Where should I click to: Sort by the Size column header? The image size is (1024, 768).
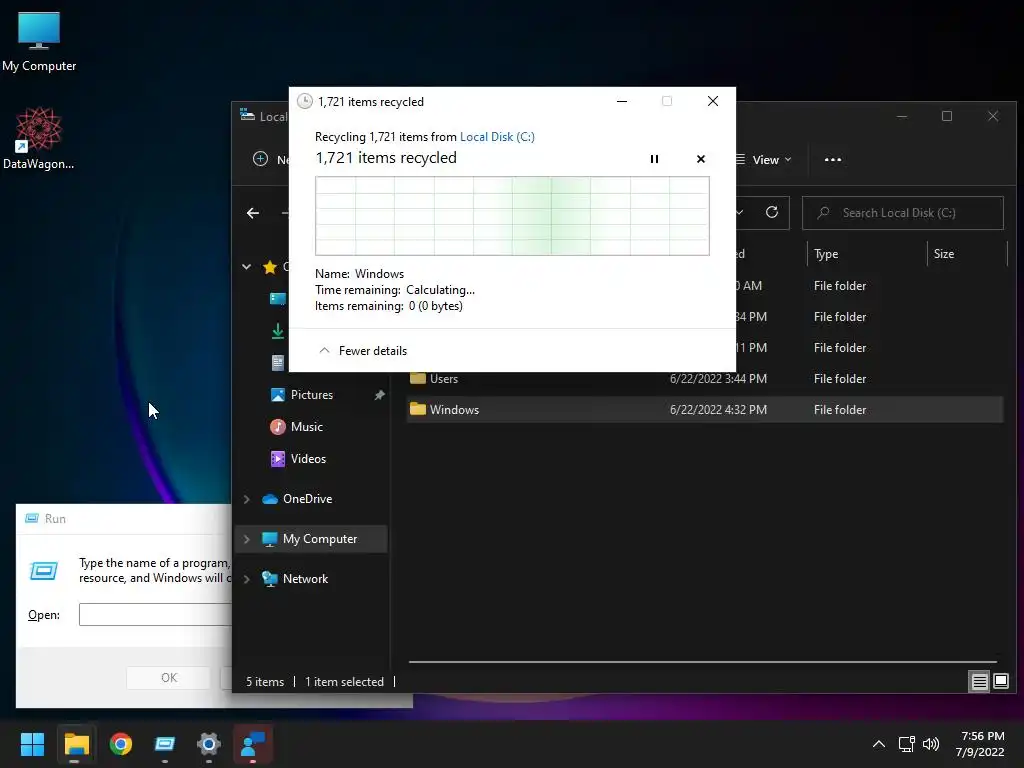tap(944, 254)
